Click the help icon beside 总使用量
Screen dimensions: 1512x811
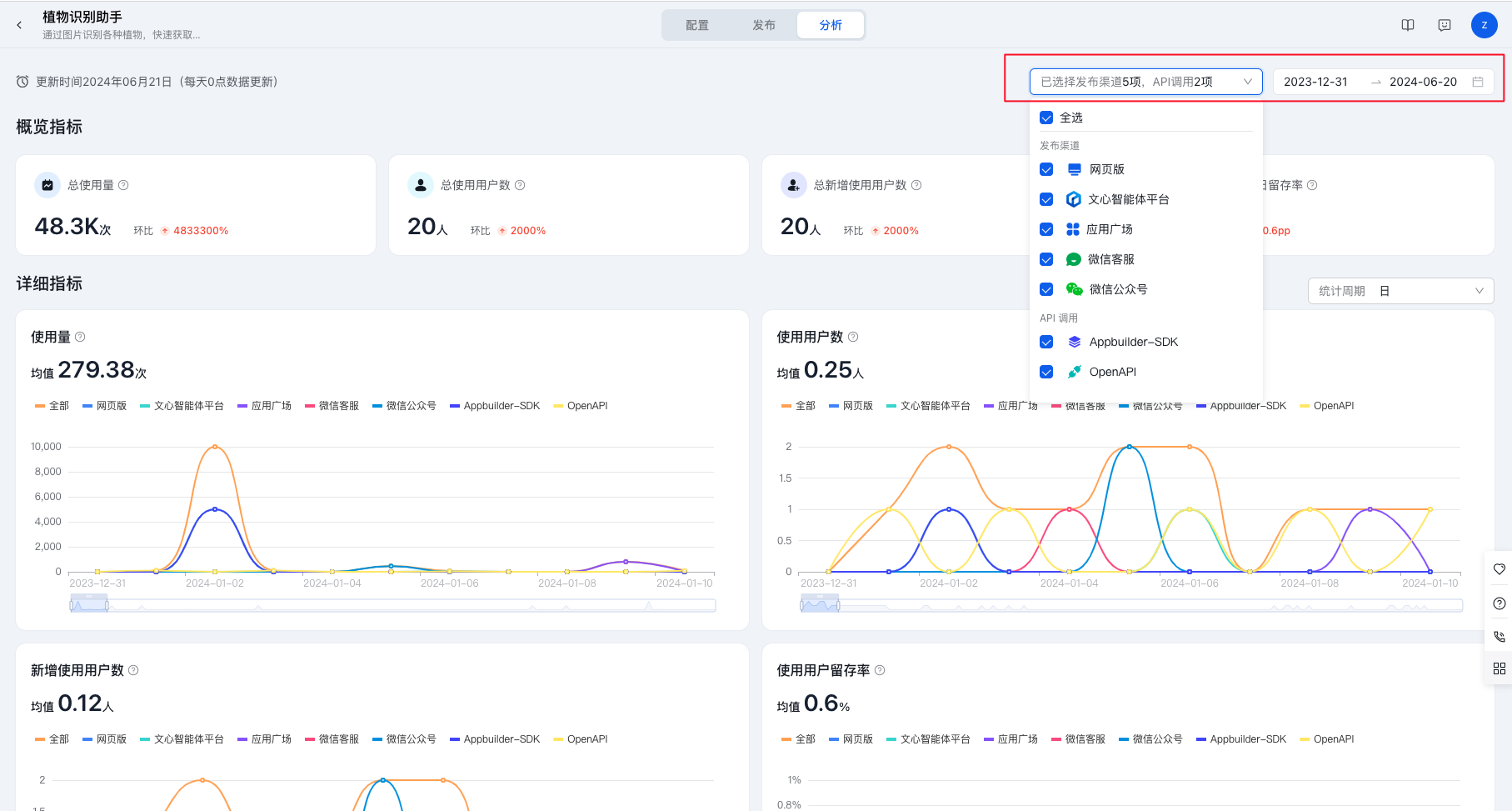123,185
